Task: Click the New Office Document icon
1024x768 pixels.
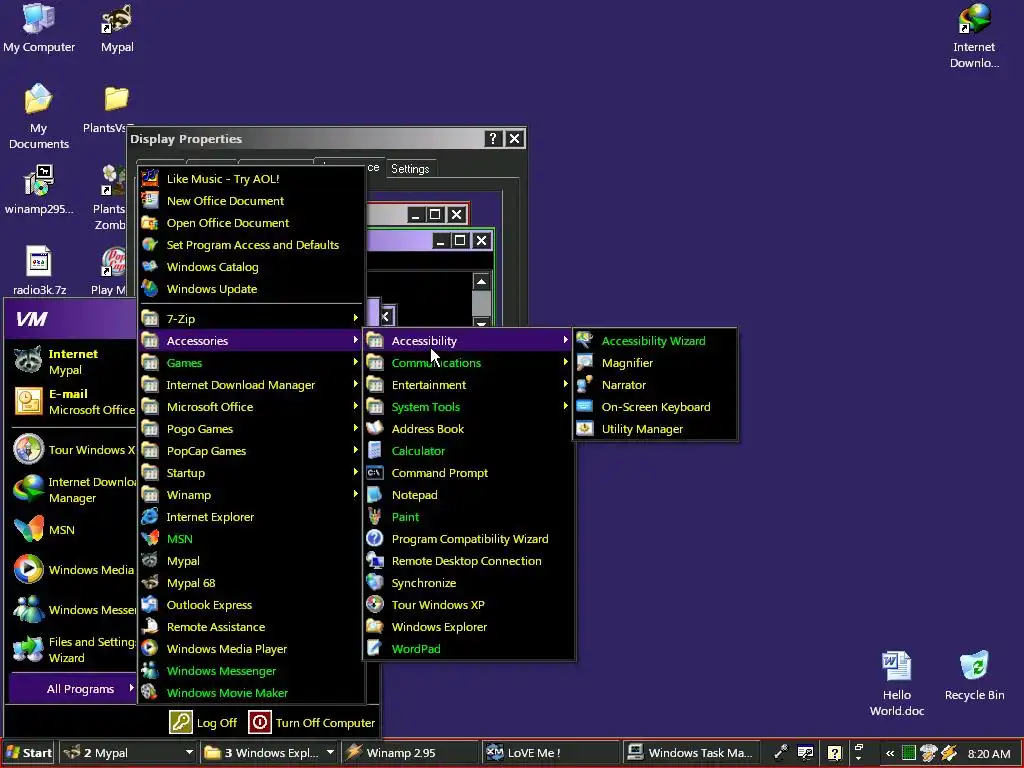Action: pyautogui.click(x=150, y=200)
